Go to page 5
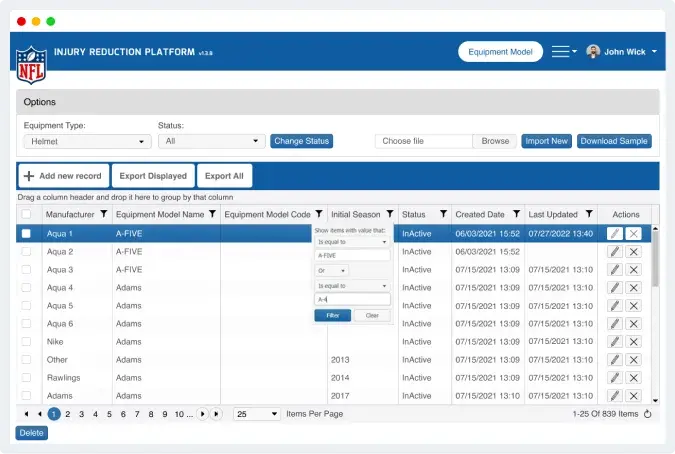675x454 pixels. [x=109, y=414]
